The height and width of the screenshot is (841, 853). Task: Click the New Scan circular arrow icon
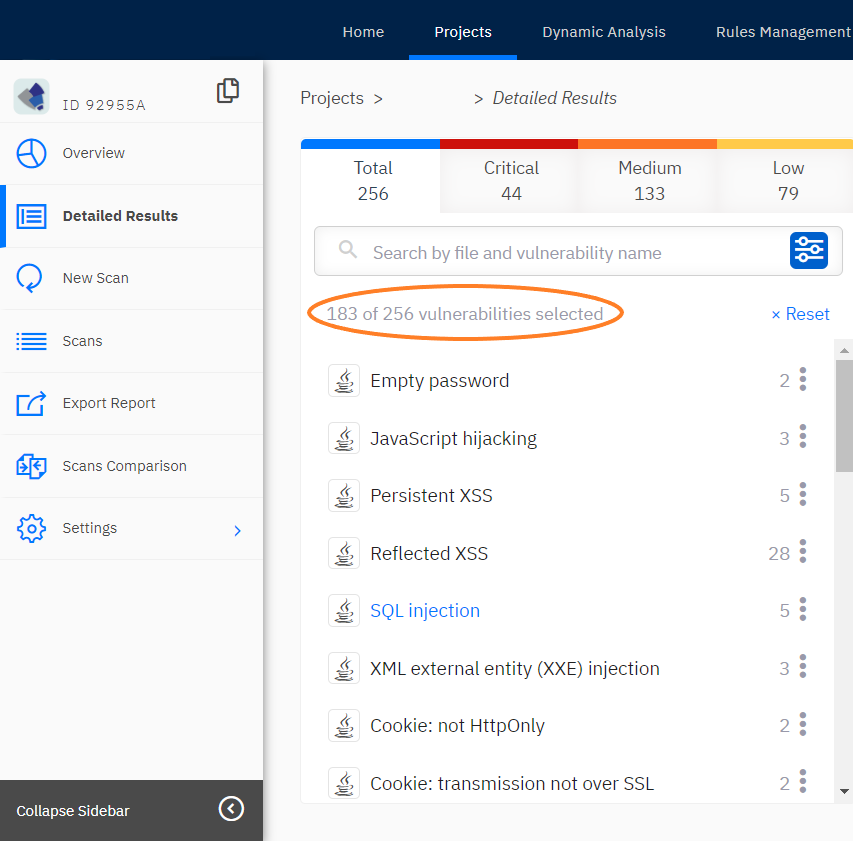point(29,278)
